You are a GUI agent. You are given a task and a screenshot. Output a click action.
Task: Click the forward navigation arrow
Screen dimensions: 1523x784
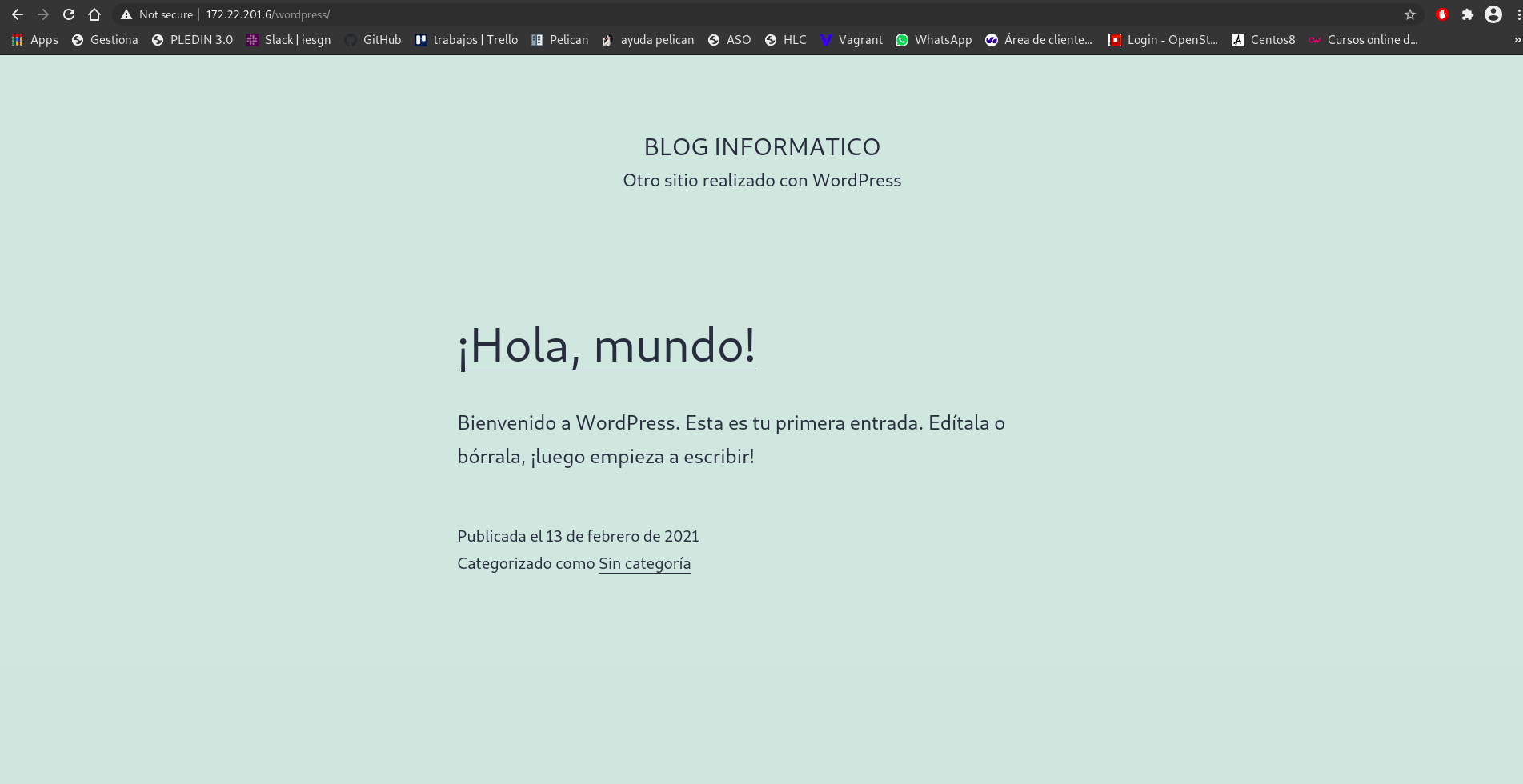(42, 14)
